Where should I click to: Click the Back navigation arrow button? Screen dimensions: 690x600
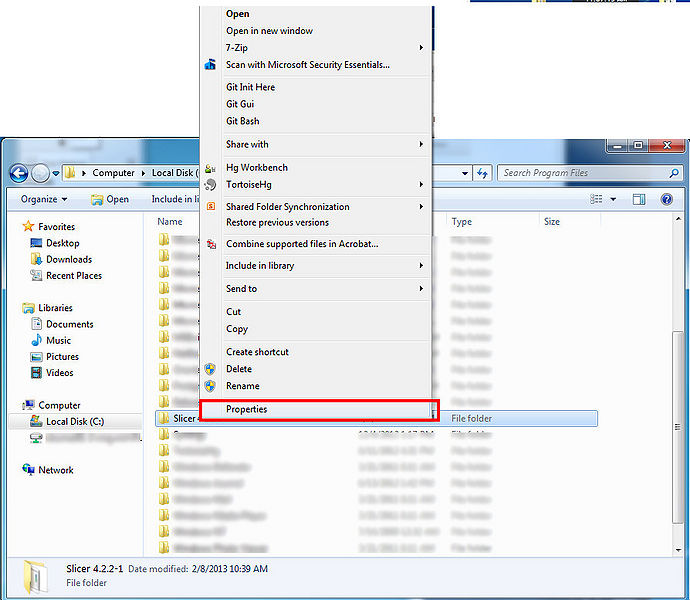[18, 173]
